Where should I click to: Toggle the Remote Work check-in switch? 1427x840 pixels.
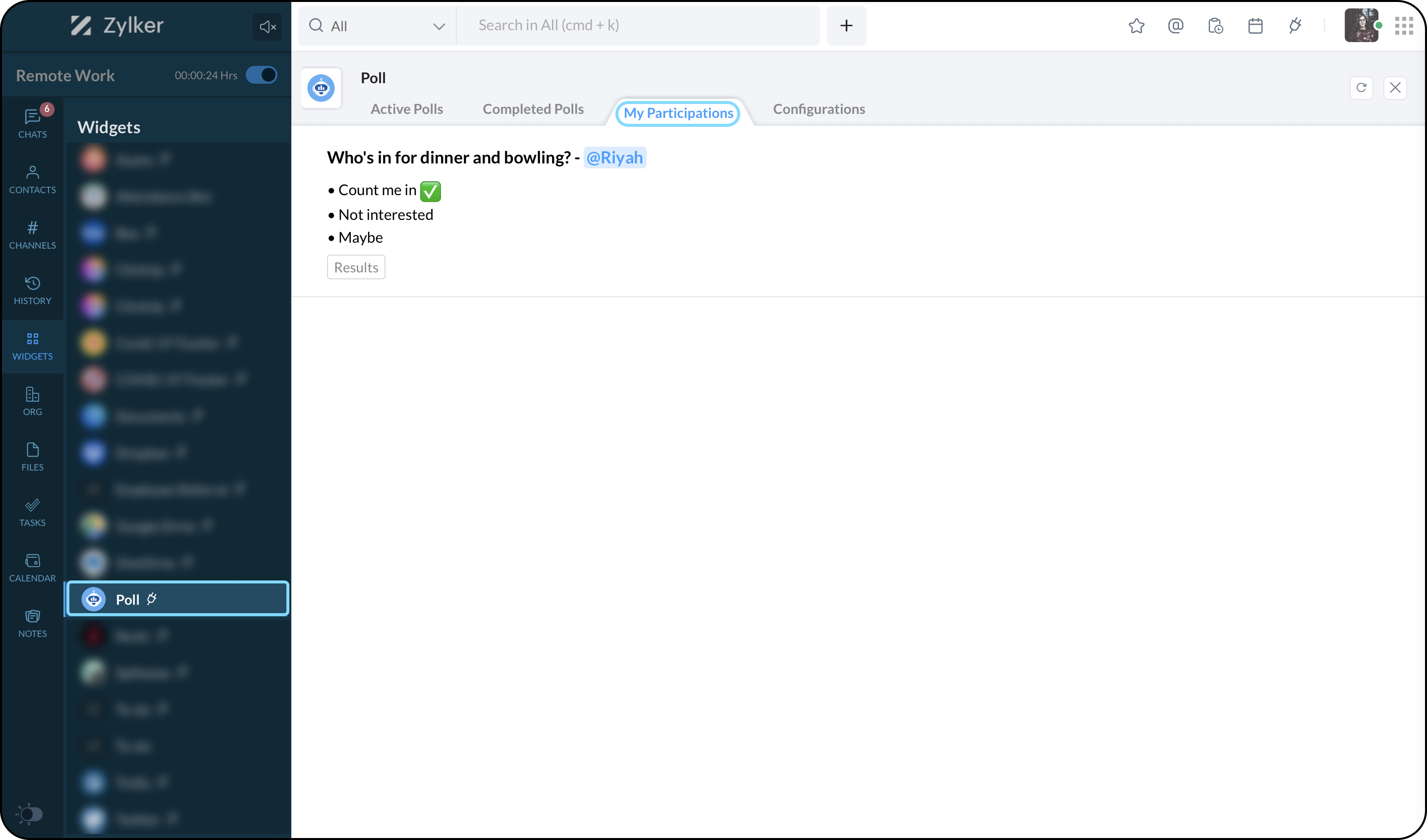pyautogui.click(x=262, y=75)
